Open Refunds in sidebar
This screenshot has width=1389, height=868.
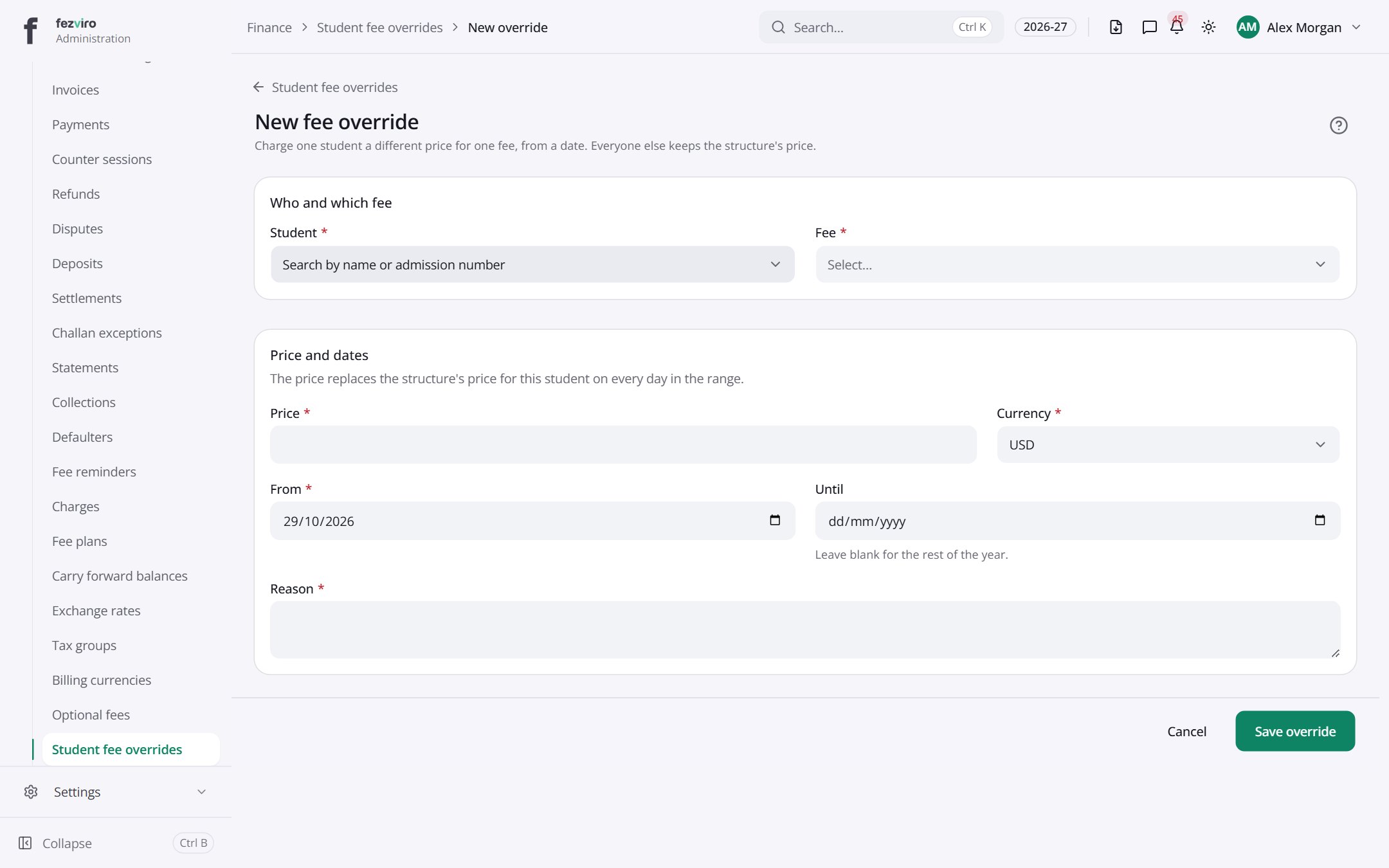76,194
